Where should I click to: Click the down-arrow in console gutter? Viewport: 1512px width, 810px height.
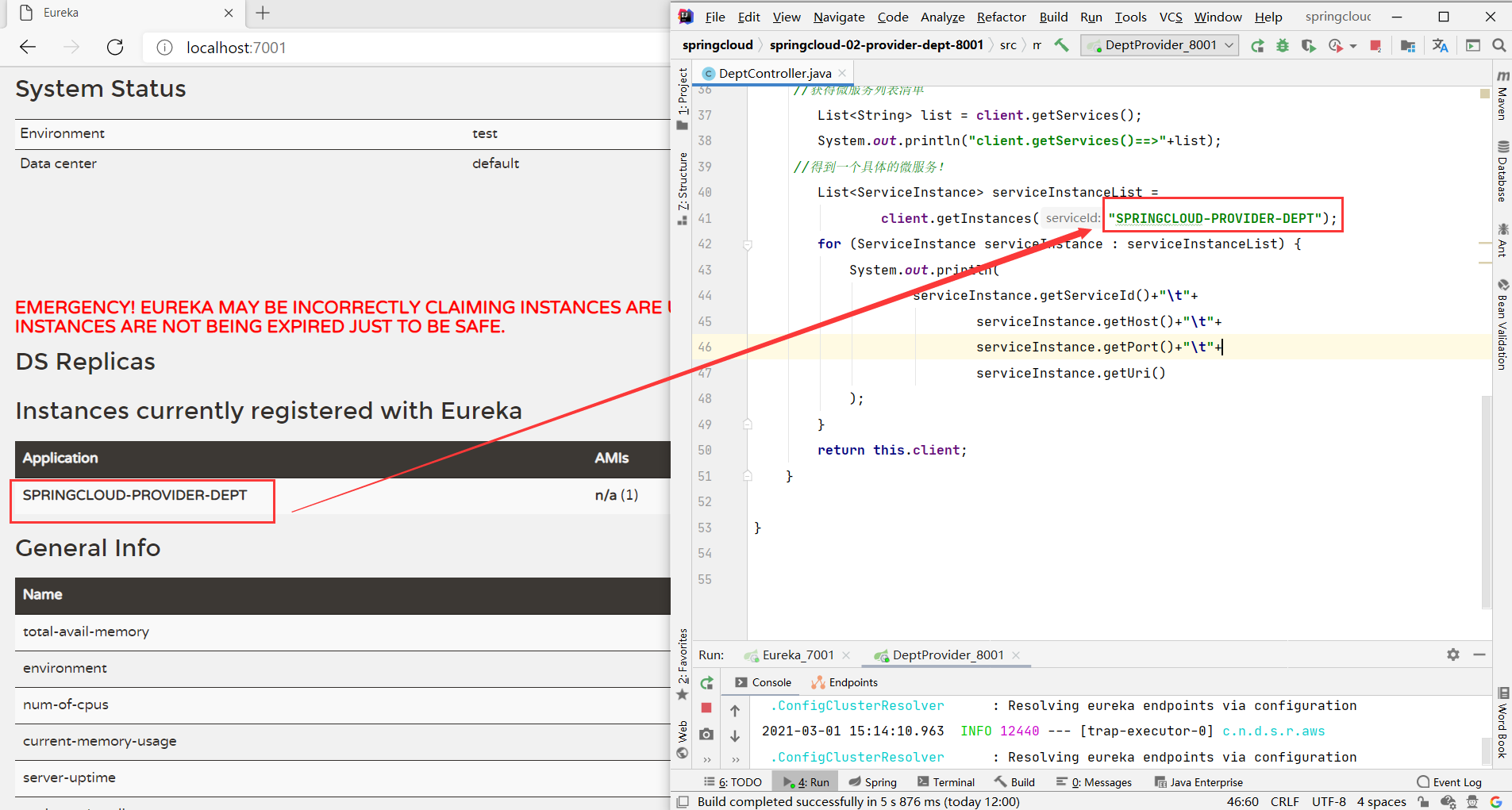point(735,736)
